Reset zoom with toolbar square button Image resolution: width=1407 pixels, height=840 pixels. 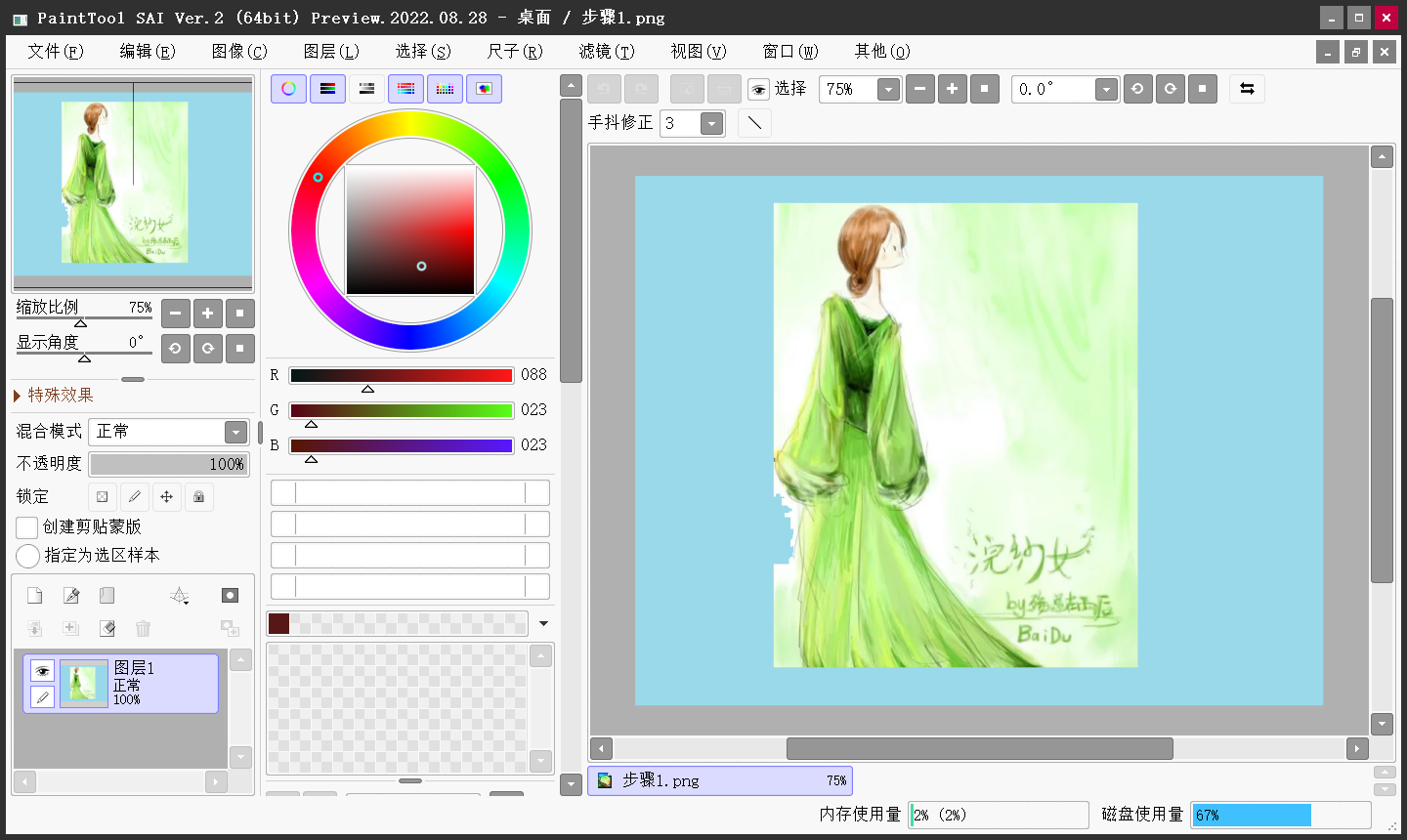click(x=984, y=89)
